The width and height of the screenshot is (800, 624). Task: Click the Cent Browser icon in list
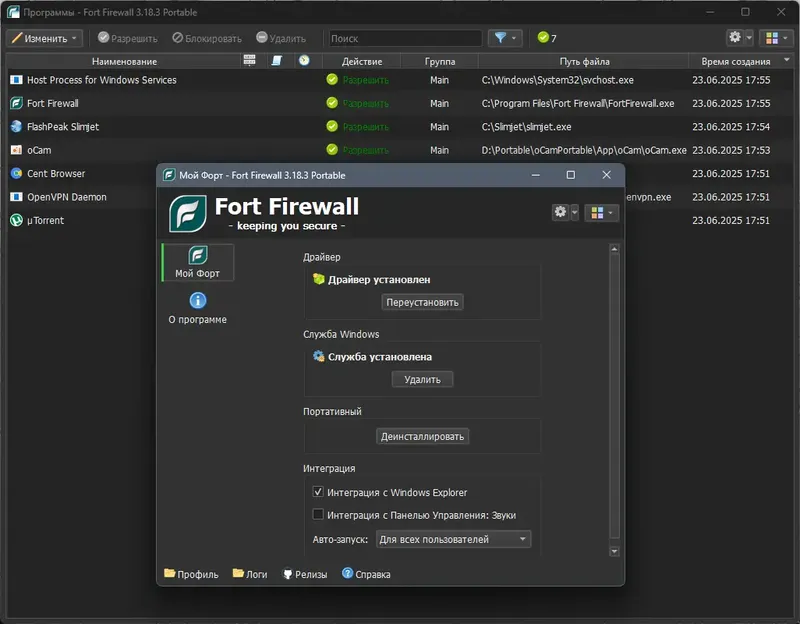click(x=16, y=173)
